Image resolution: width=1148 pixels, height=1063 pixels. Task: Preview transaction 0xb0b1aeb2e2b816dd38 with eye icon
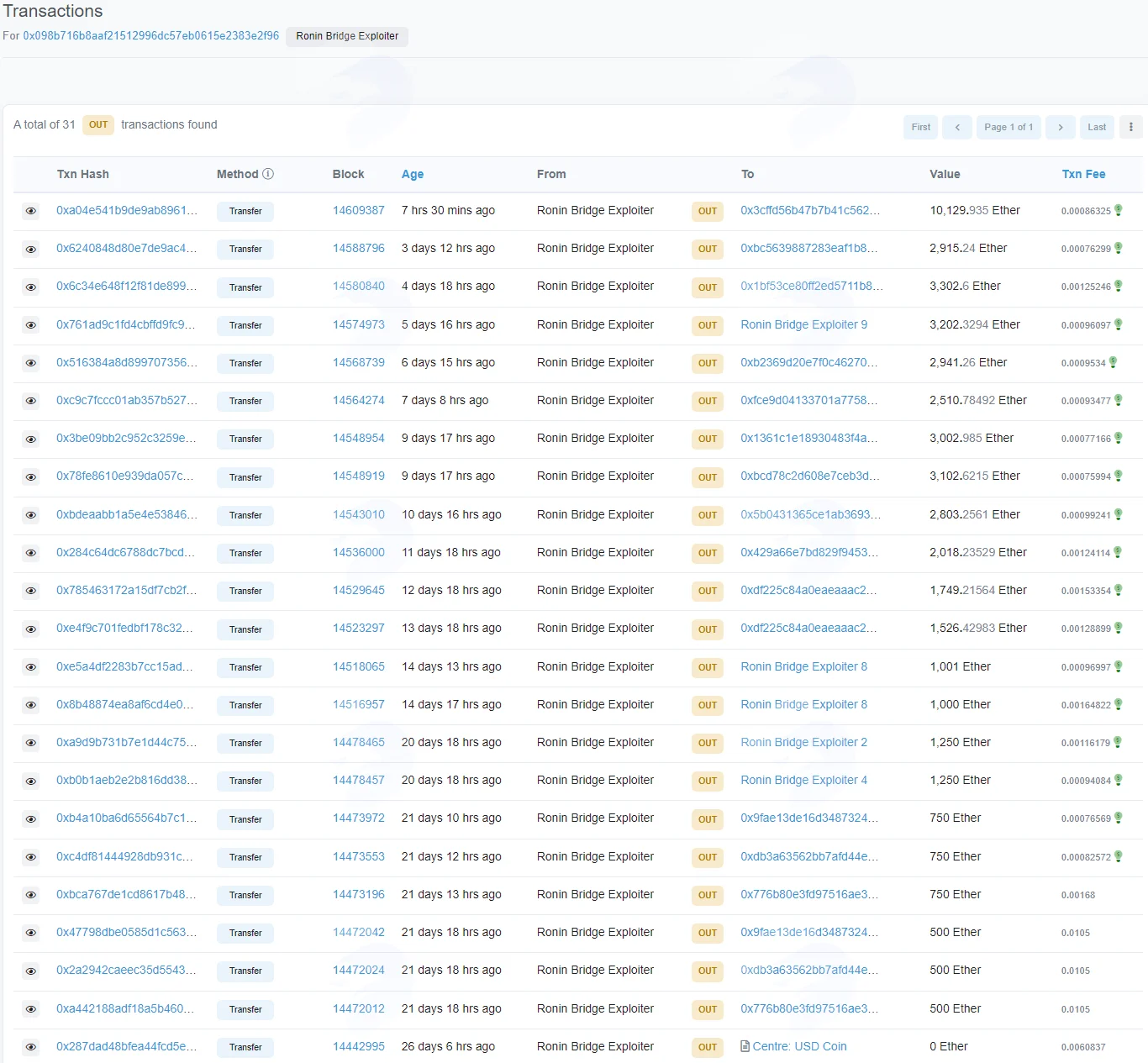(x=31, y=781)
